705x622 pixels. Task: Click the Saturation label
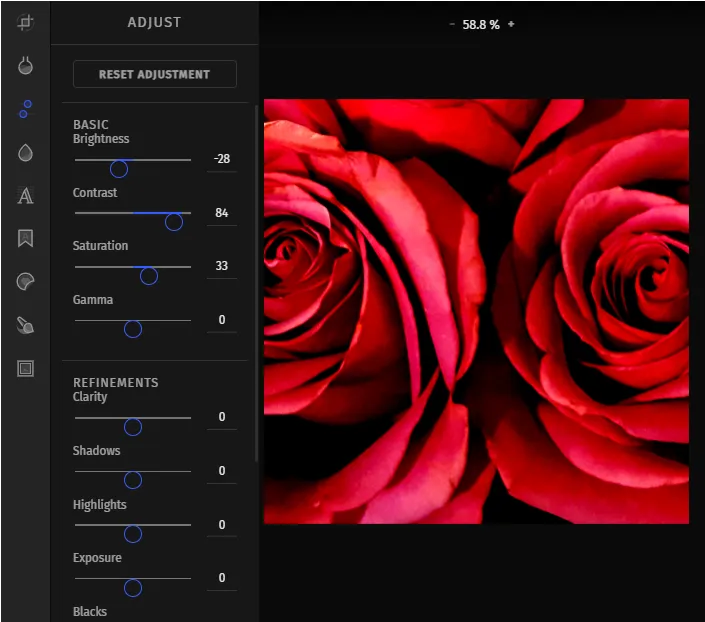100,246
